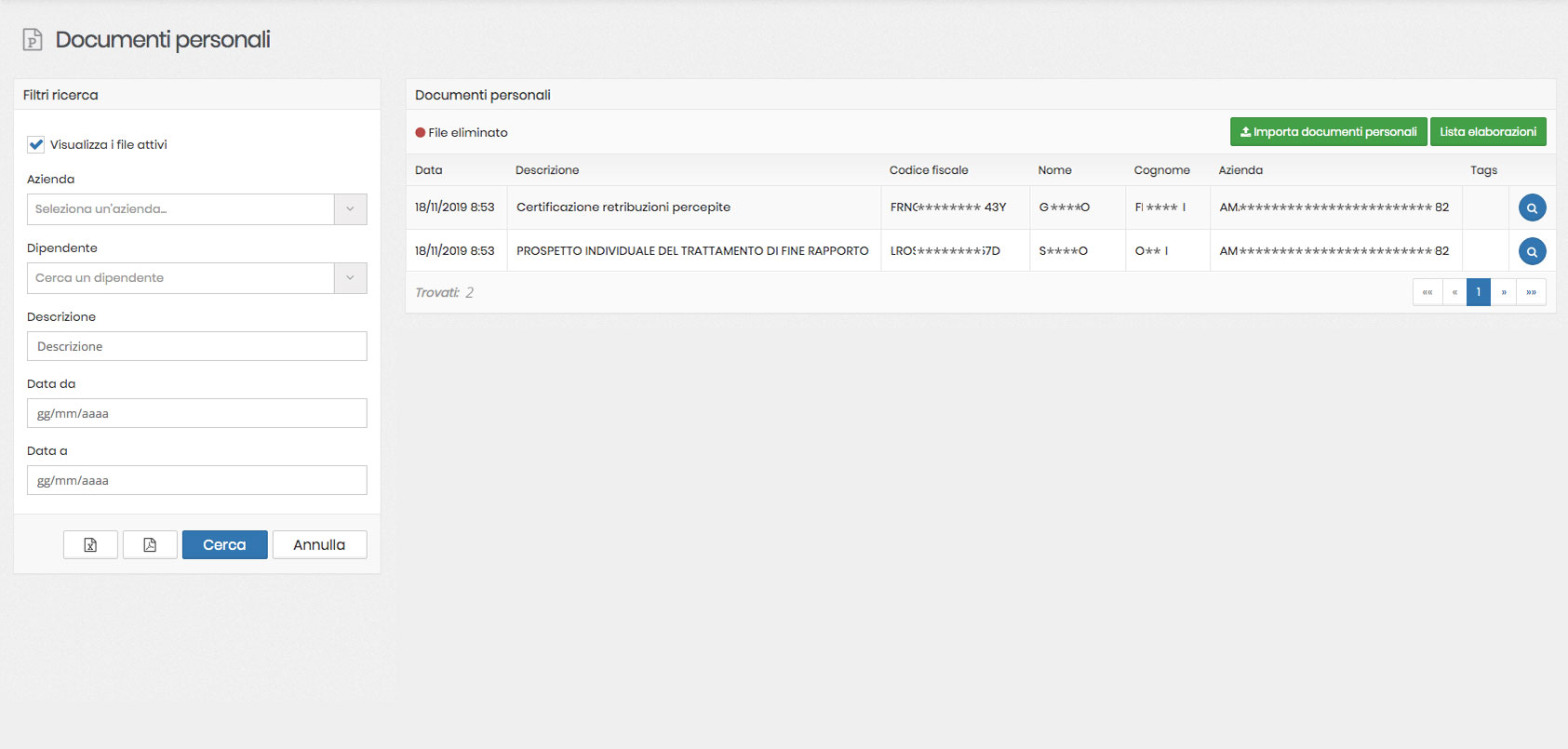
Task: Sort by the Data column header
Action: point(429,170)
